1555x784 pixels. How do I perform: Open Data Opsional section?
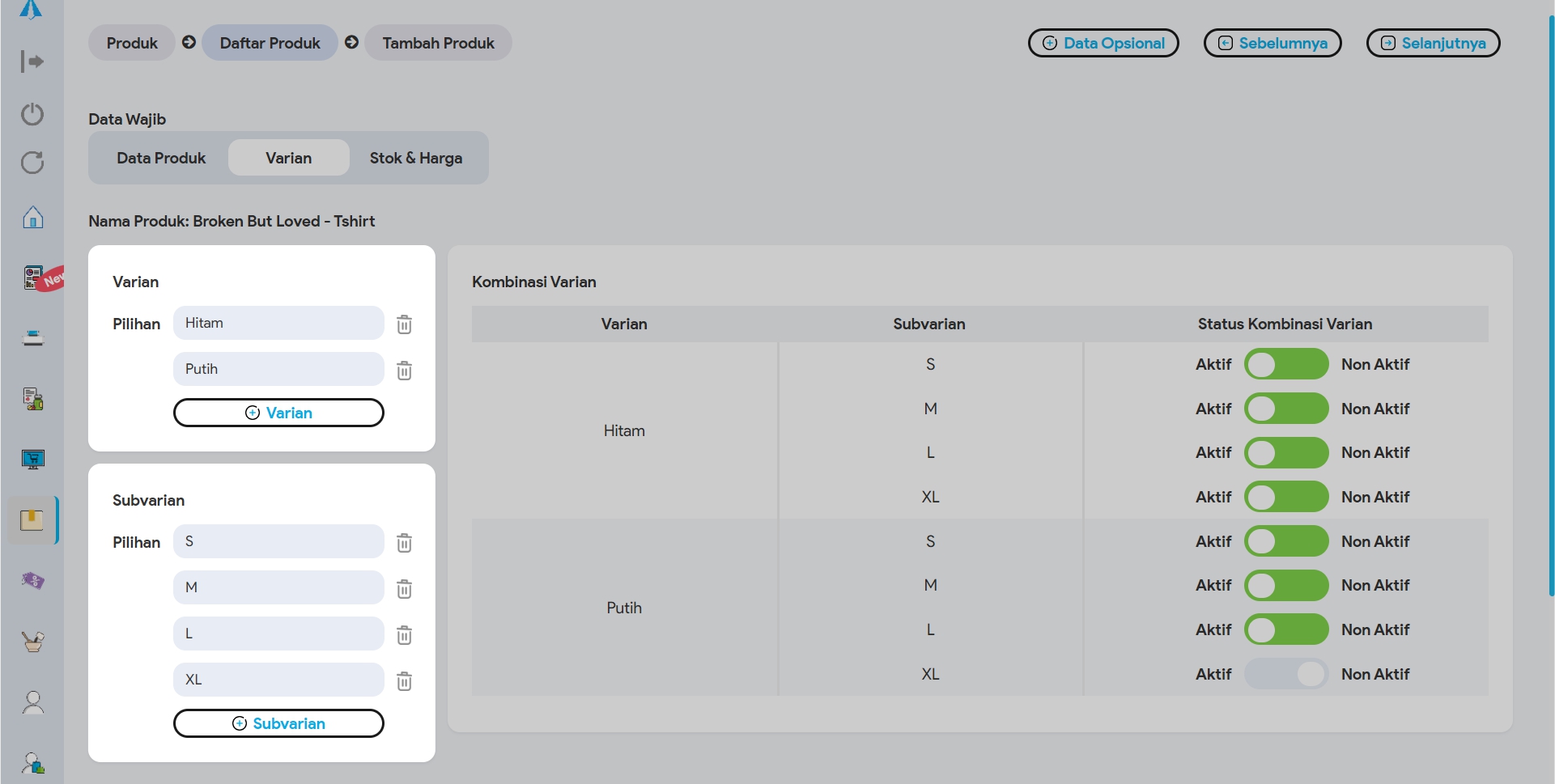[x=1103, y=43]
